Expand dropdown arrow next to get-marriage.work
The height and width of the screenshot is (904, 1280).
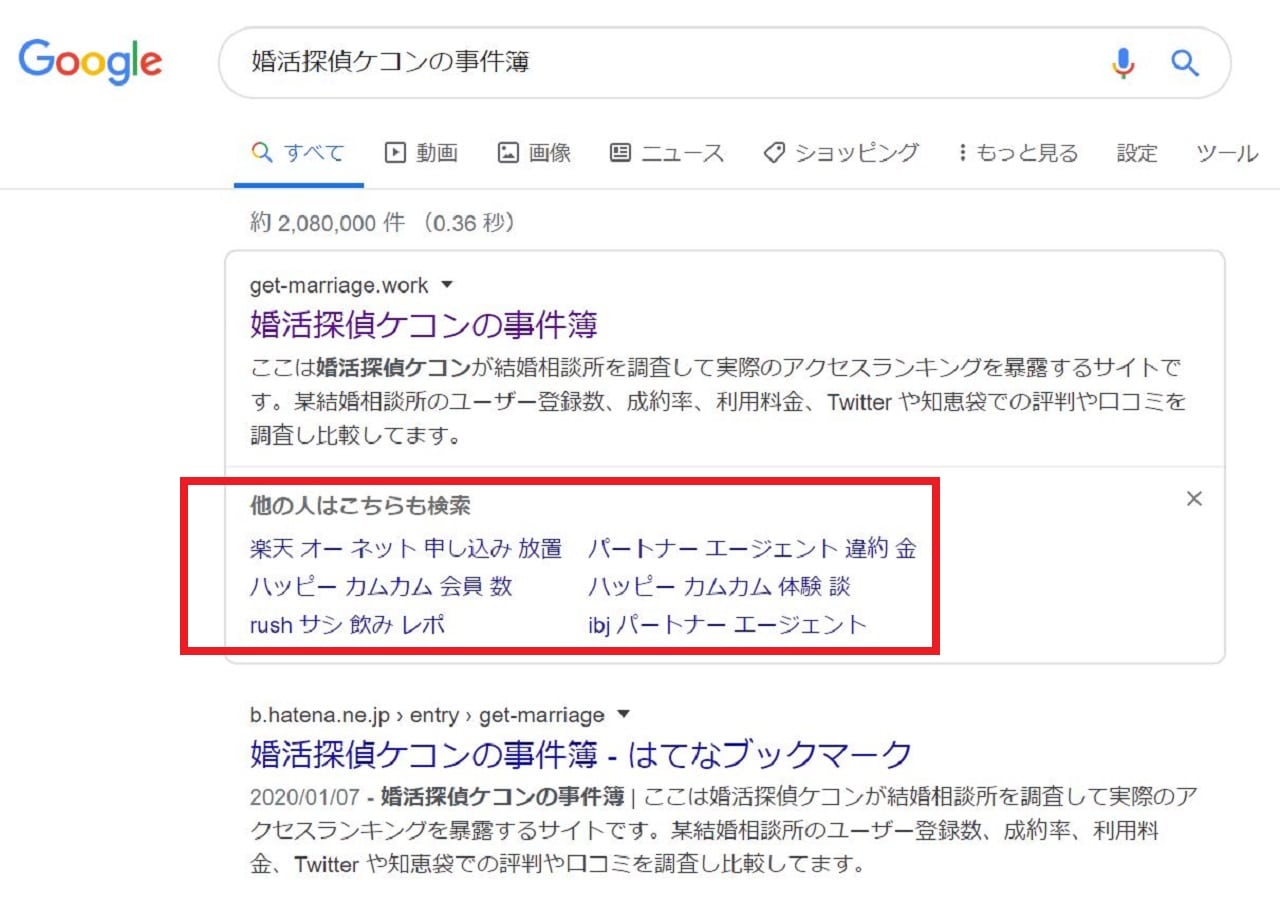pyautogui.click(x=447, y=284)
